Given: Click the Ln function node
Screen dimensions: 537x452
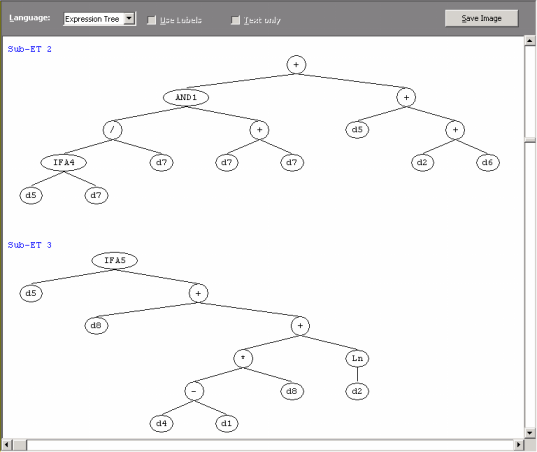Looking at the screenshot, I should (357, 358).
